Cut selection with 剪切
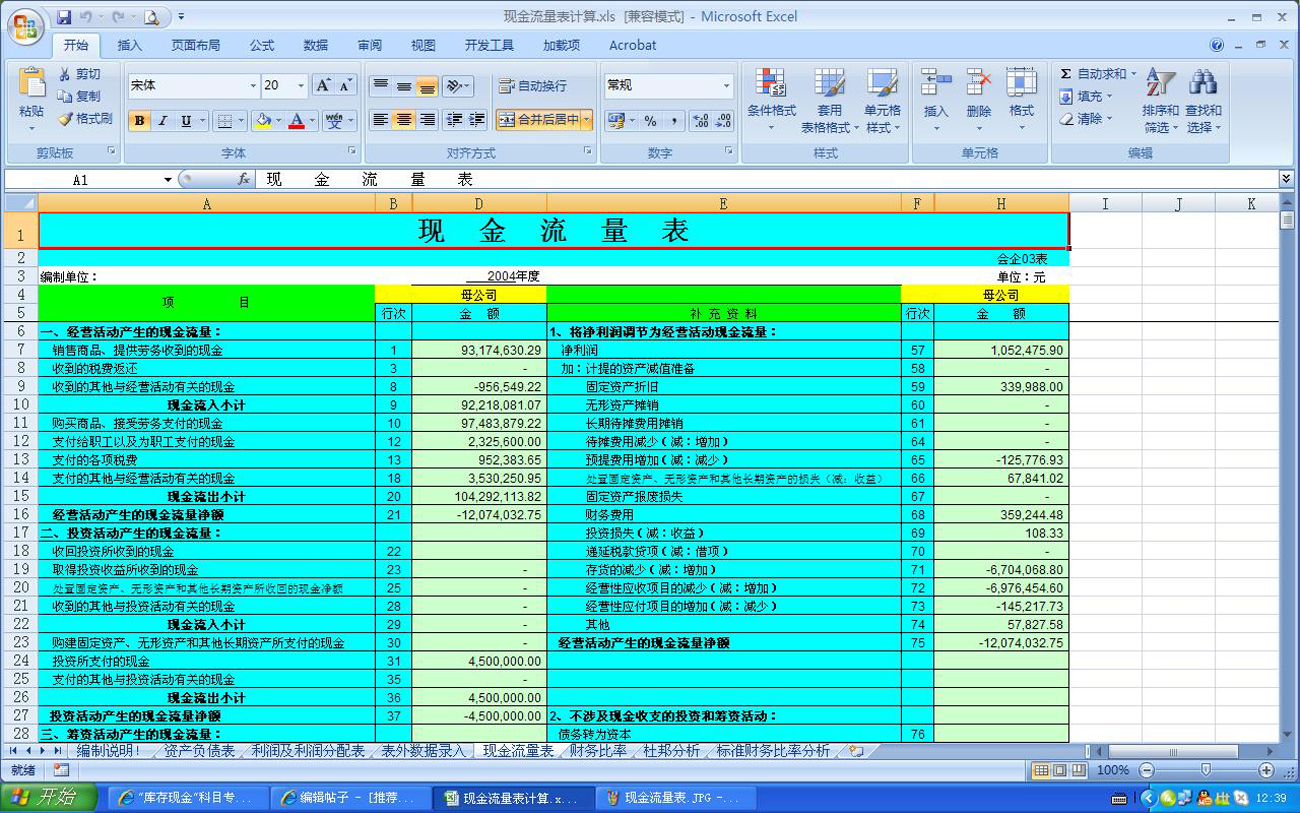This screenshot has height=813, width=1300. point(79,74)
